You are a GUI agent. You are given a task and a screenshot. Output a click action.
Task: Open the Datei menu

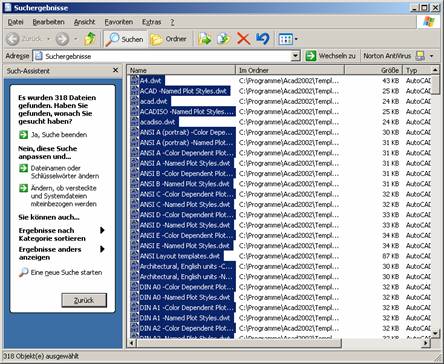point(15,22)
